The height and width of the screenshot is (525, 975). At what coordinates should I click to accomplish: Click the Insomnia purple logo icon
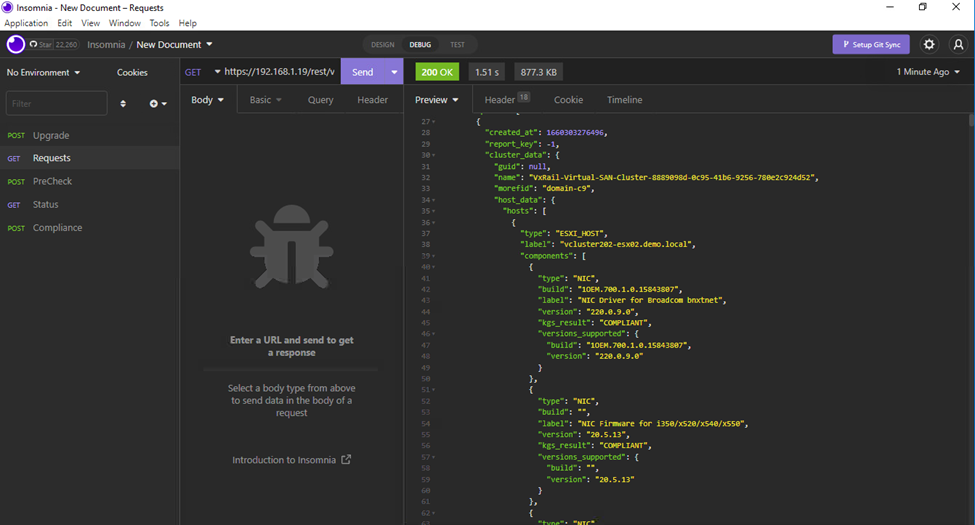16,44
